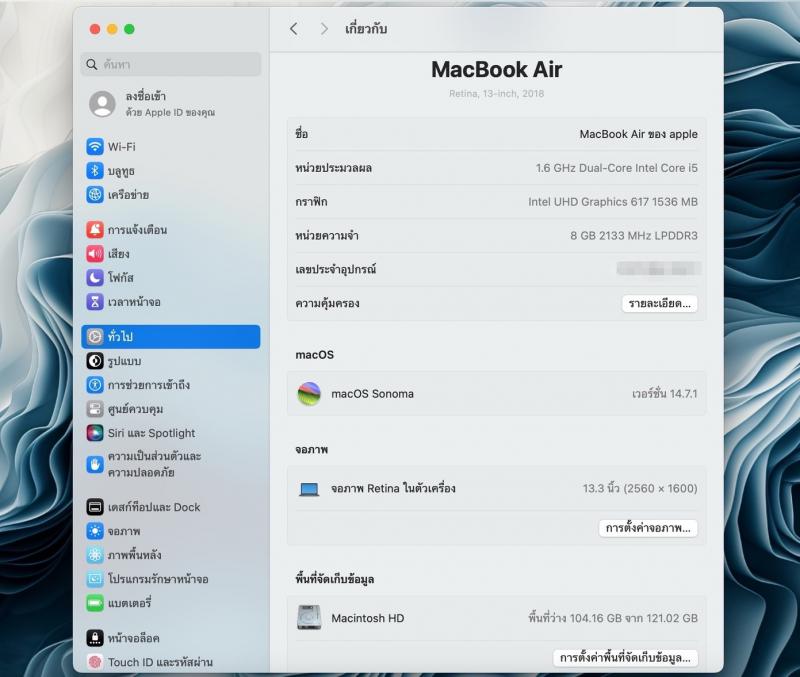800x677 pixels.
Task: Open Control Center (ศูนย์ควบคุม) icon
Action: click(x=95, y=409)
